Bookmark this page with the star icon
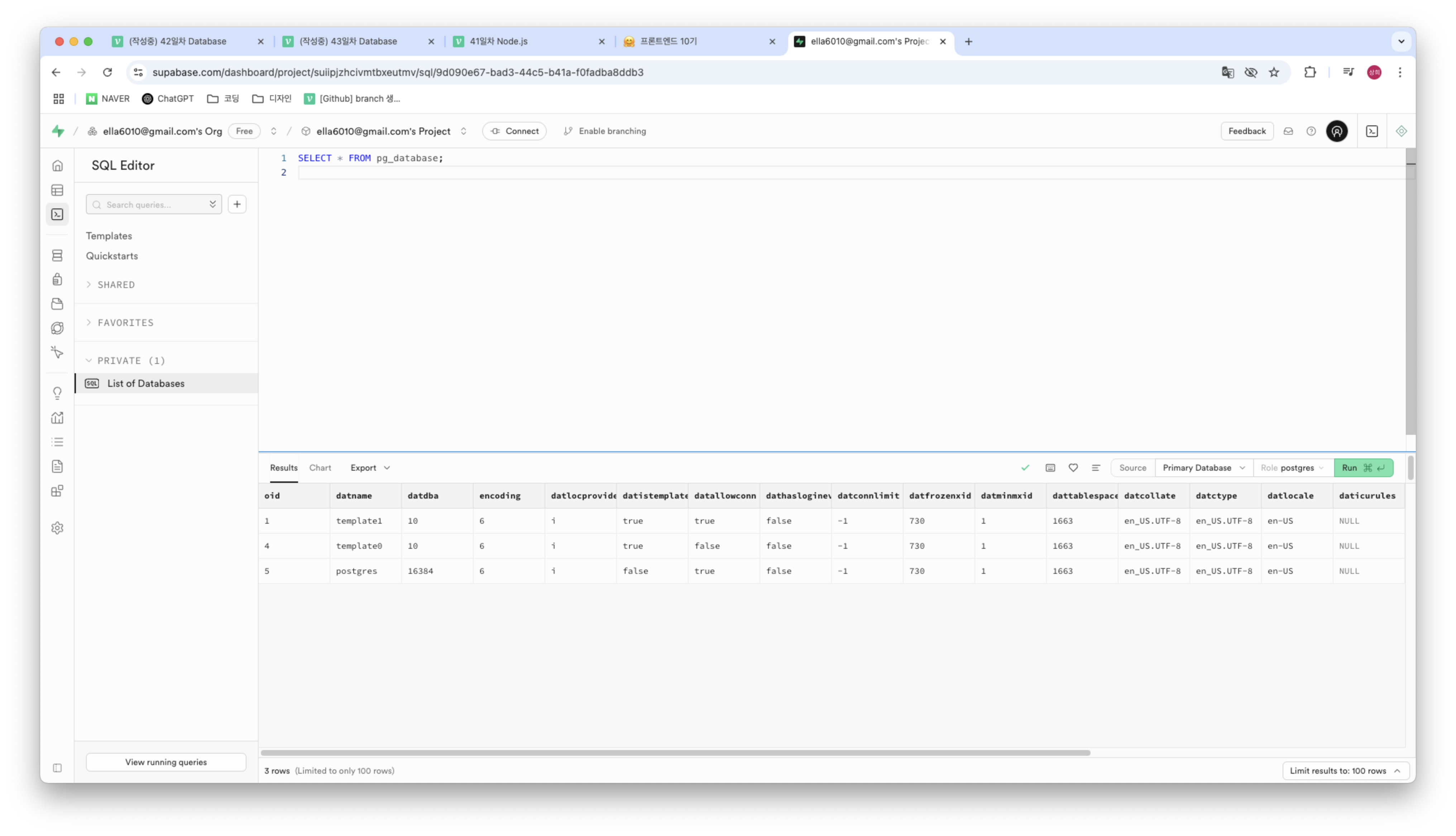Image resolution: width=1456 pixels, height=836 pixels. (x=1274, y=72)
